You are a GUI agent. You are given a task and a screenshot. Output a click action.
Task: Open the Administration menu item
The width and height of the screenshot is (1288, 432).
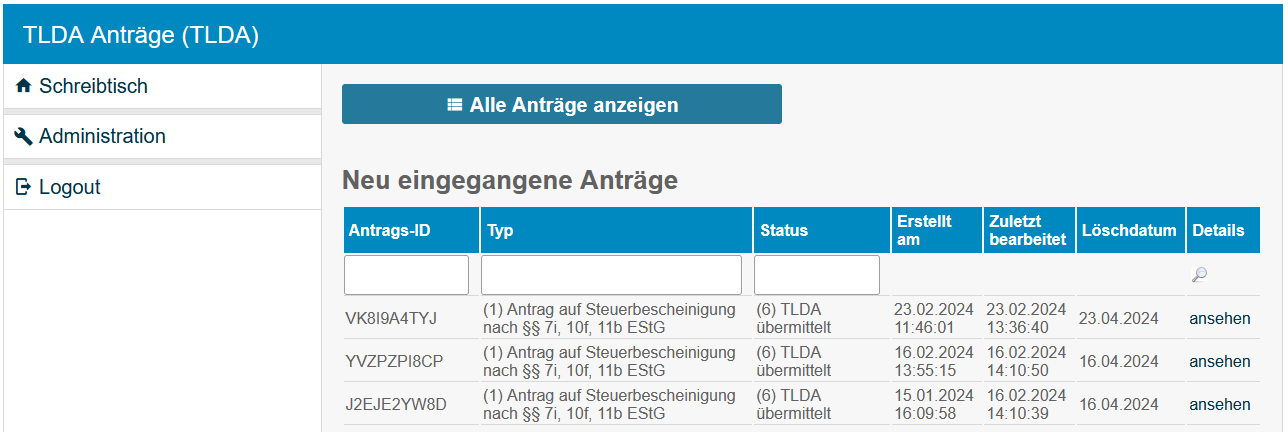point(102,137)
